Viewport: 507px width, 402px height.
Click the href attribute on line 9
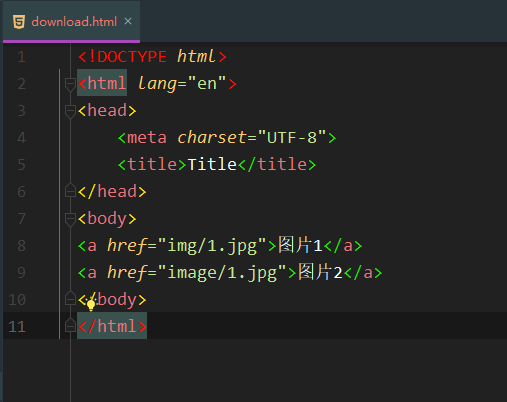127,272
